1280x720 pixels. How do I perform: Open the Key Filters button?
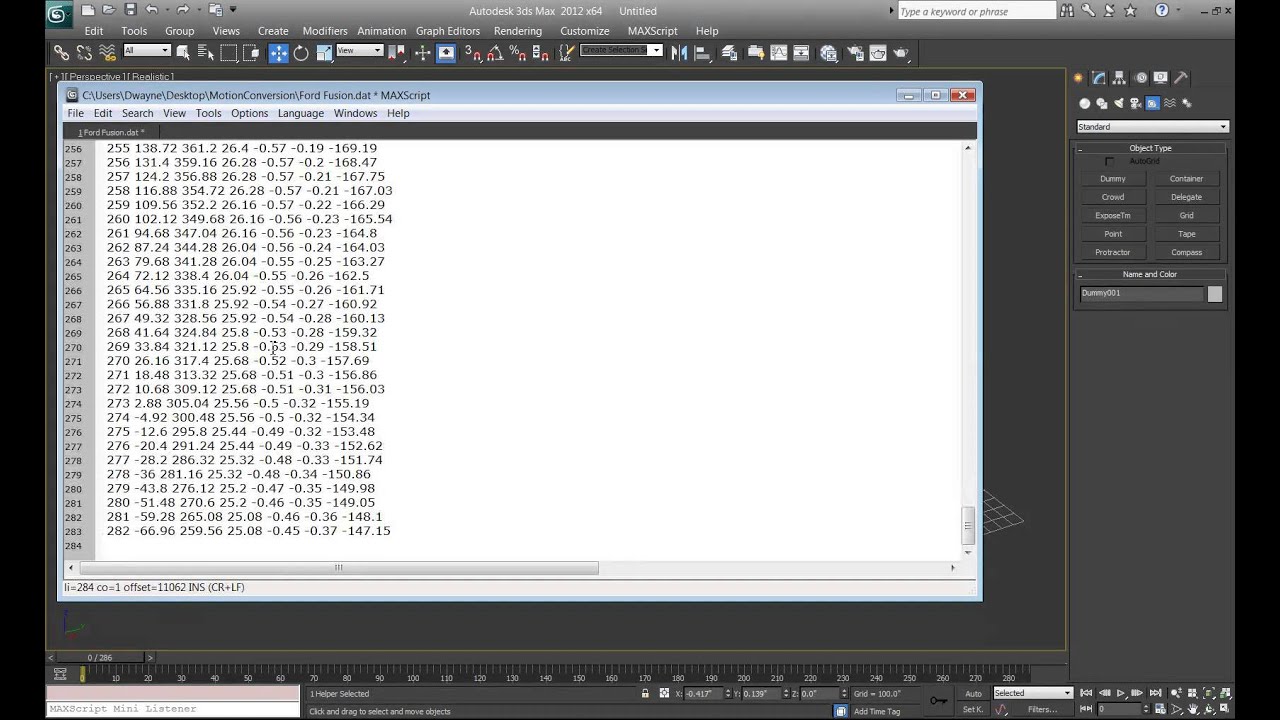point(1042,709)
